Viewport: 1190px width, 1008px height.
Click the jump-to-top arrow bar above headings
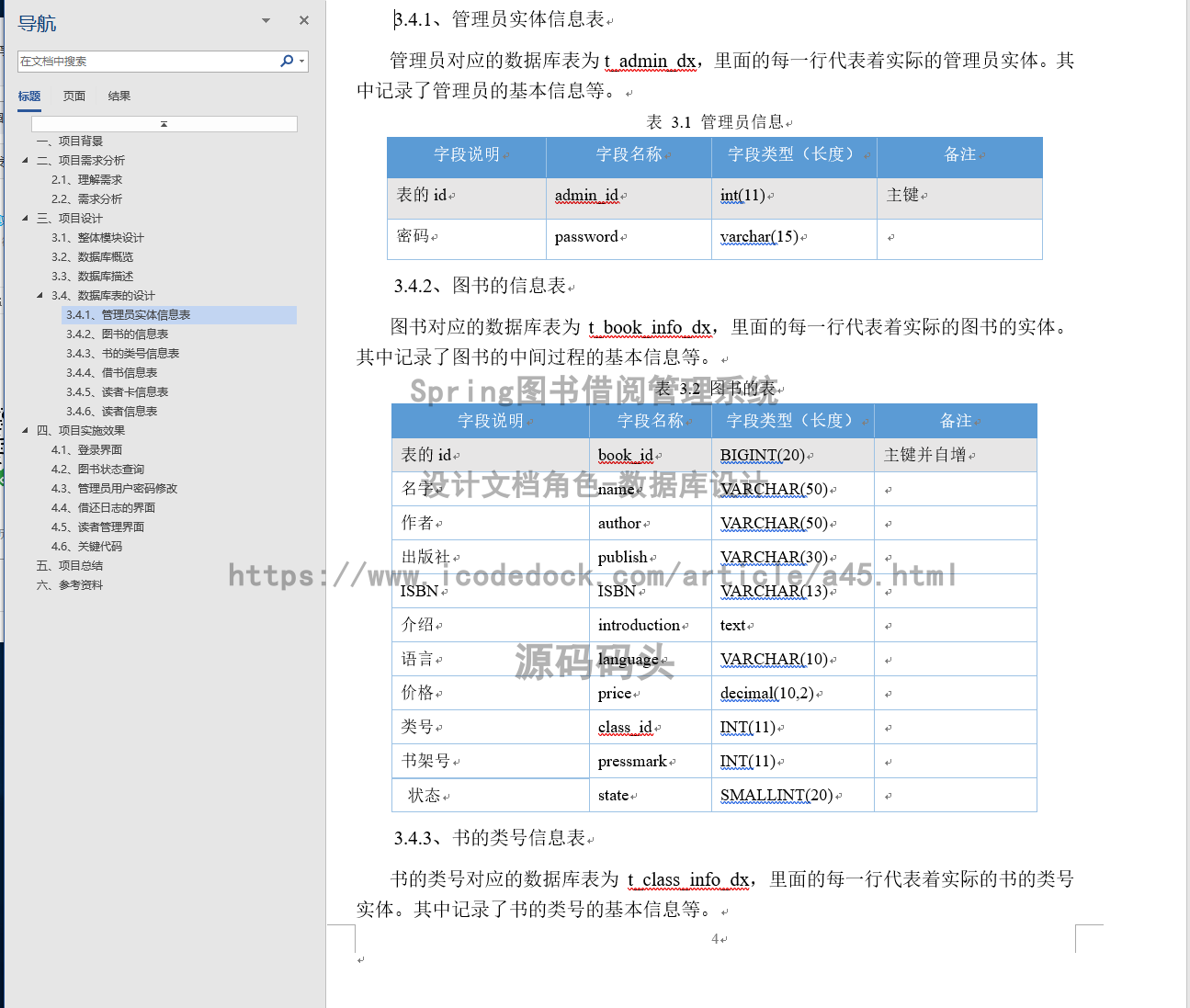pyautogui.click(x=164, y=124)
